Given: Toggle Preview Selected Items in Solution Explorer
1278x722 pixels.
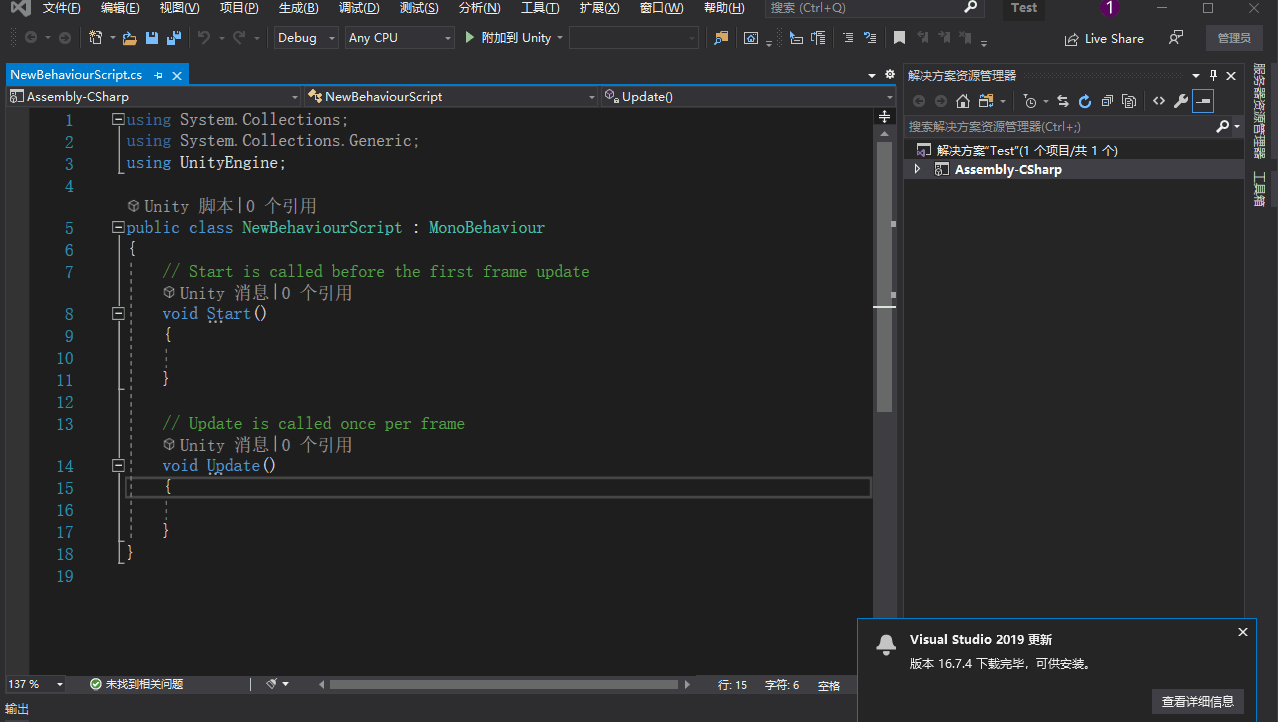Looking at the screenshot, I should coord(1129,100).
